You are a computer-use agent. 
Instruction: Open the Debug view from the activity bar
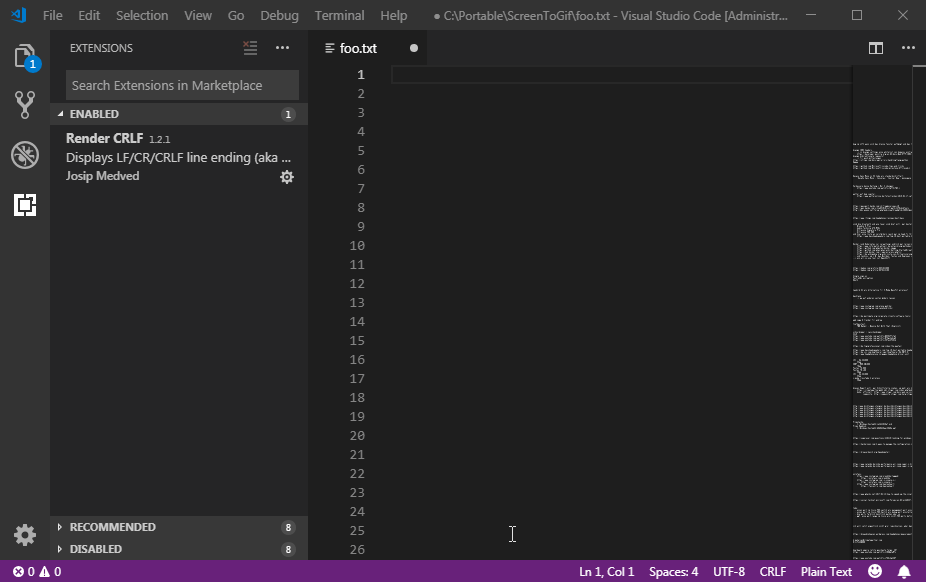point(24,155)
